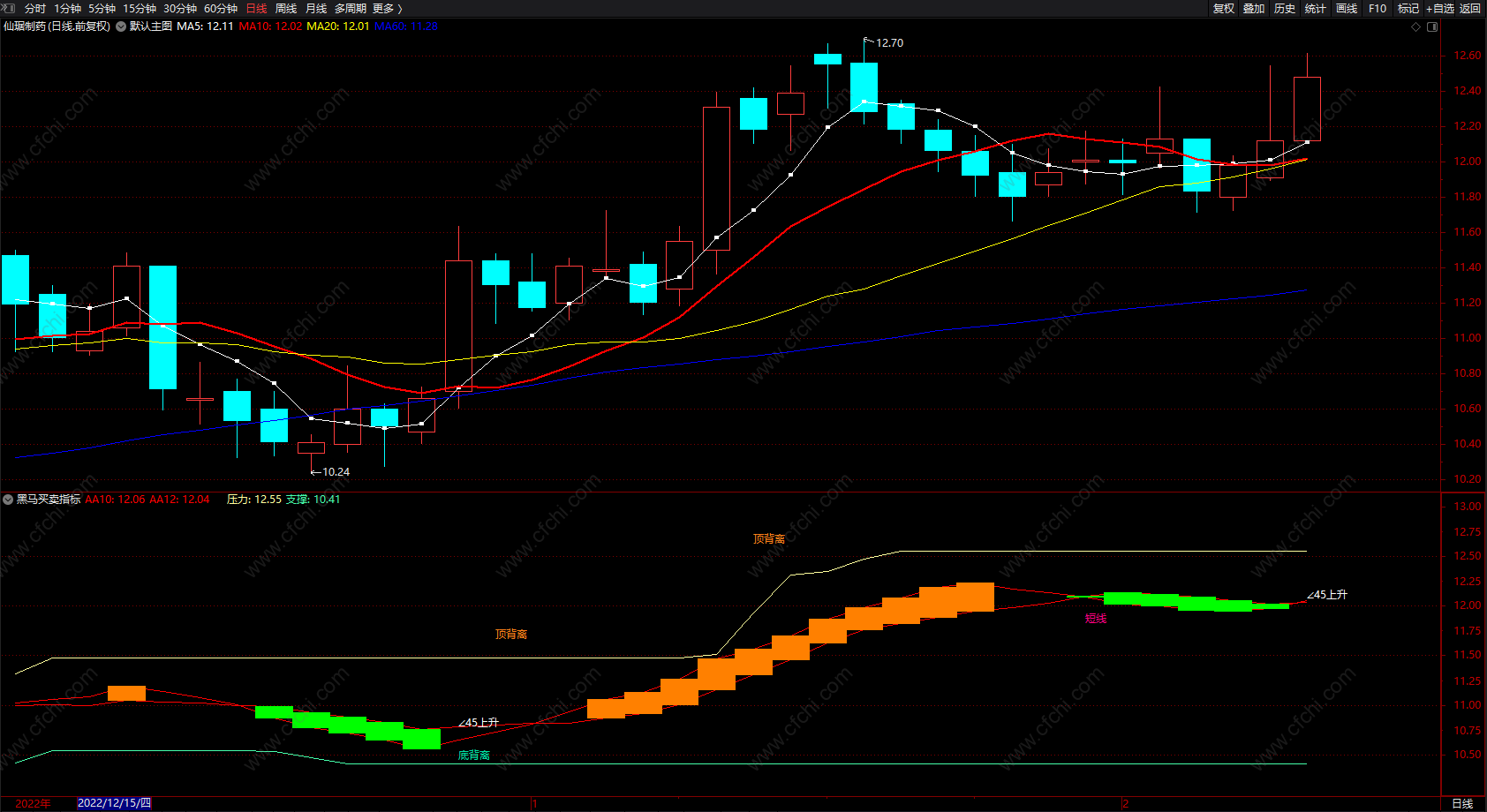Select the 1分钟 period tab
The width and height of the screenshot is (1487, 812).
[67, 9]
